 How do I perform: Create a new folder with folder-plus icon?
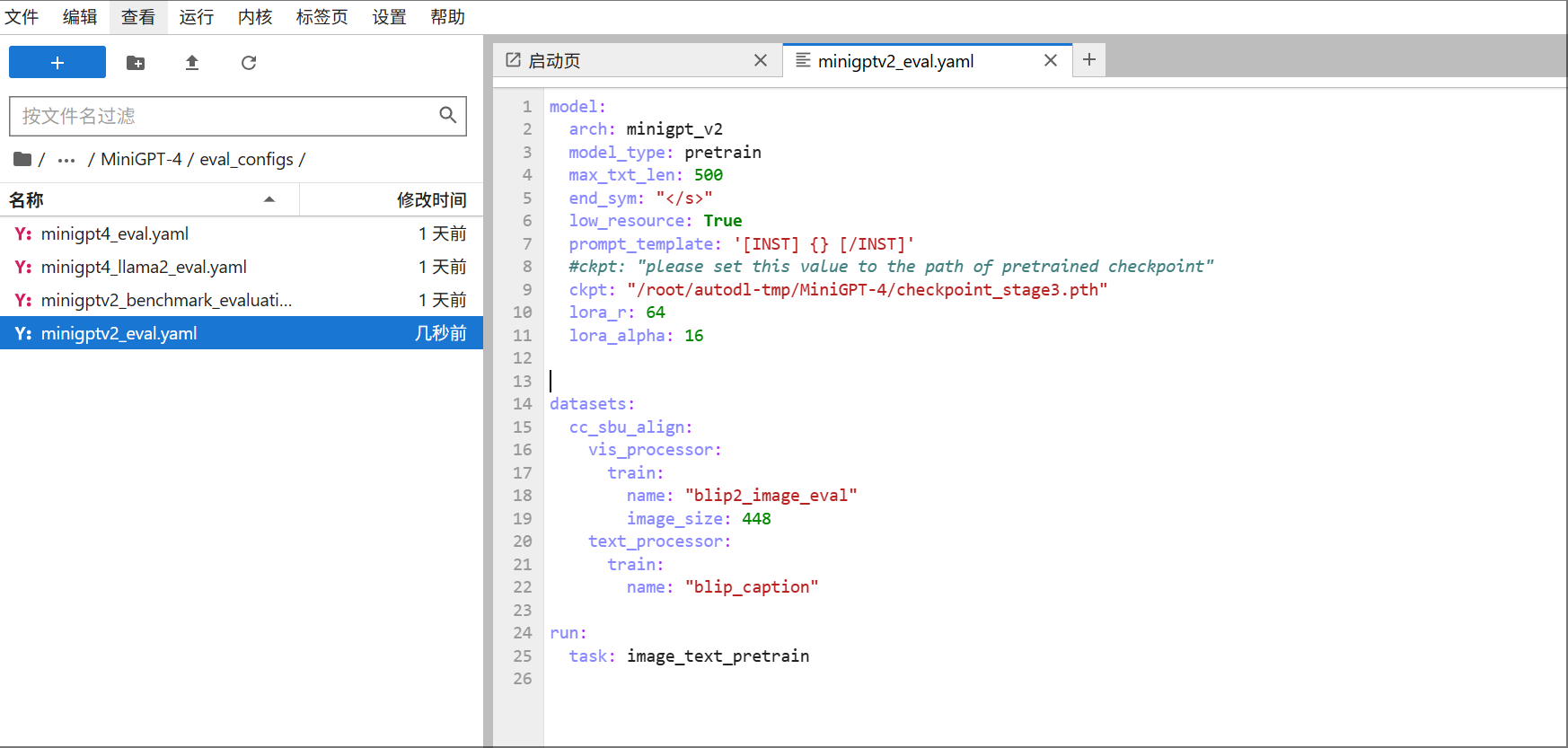[x=136, y=63]
